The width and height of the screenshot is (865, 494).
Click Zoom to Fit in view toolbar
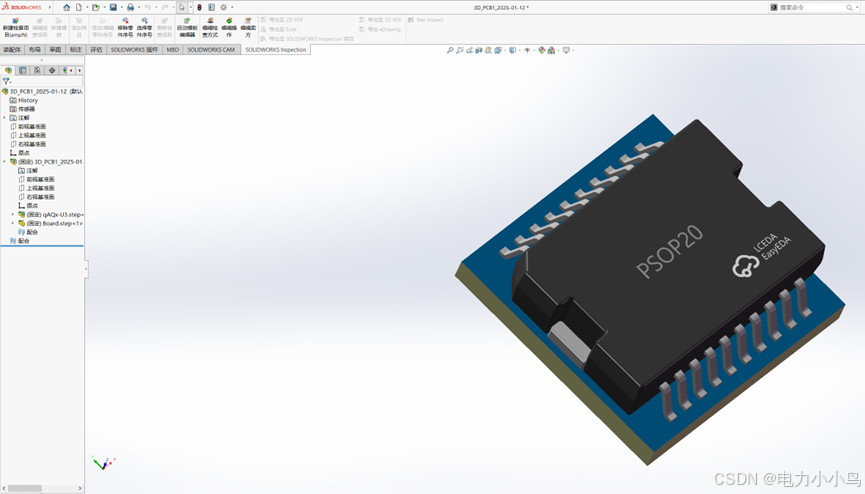[450, 50]
